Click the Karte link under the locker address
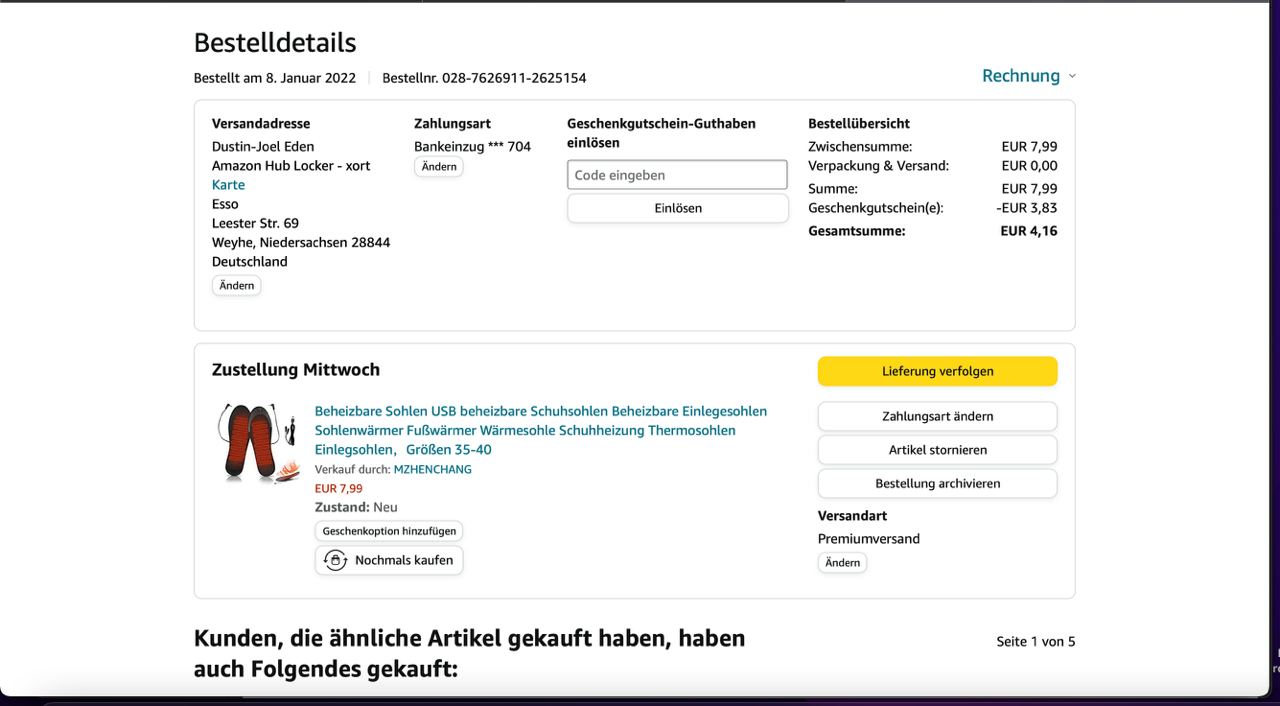The width and height of the screenshot is (1280, 706). pos(228,185)
